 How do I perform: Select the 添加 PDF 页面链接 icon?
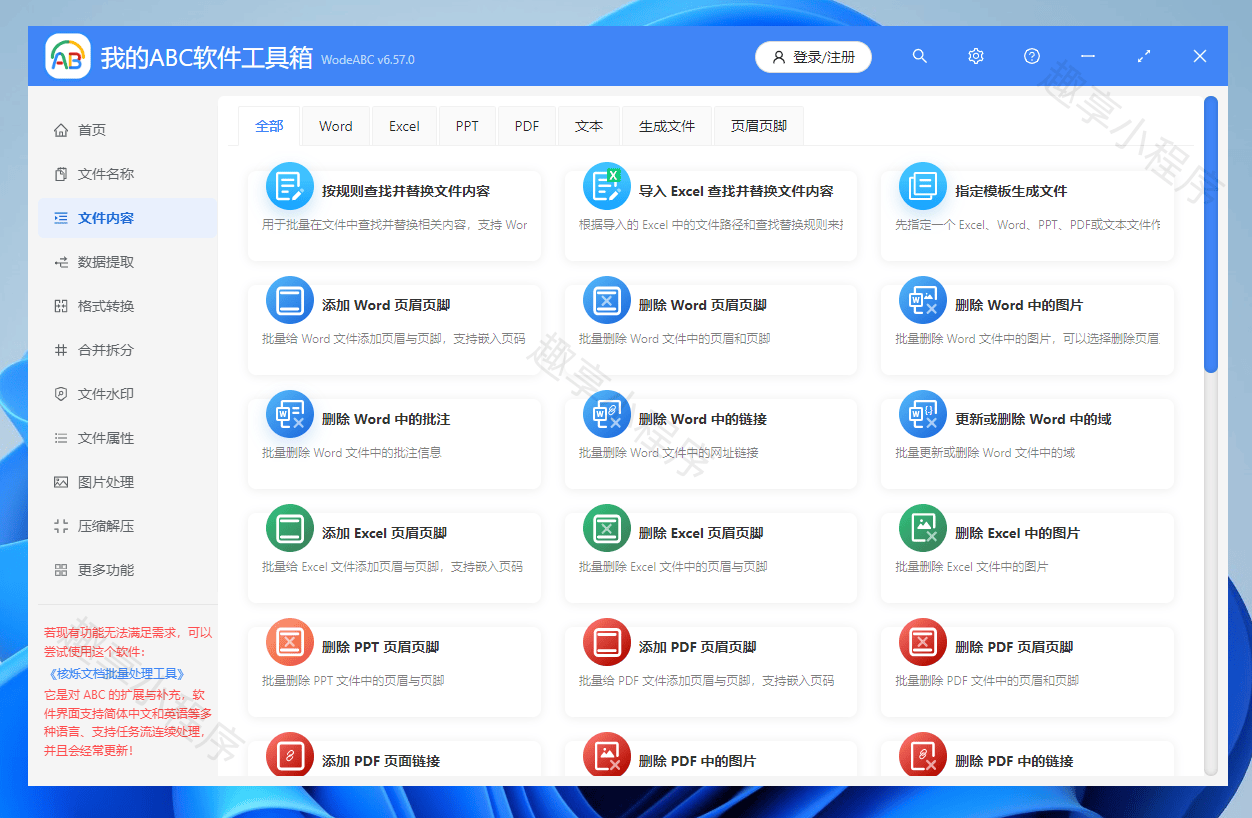290,755
